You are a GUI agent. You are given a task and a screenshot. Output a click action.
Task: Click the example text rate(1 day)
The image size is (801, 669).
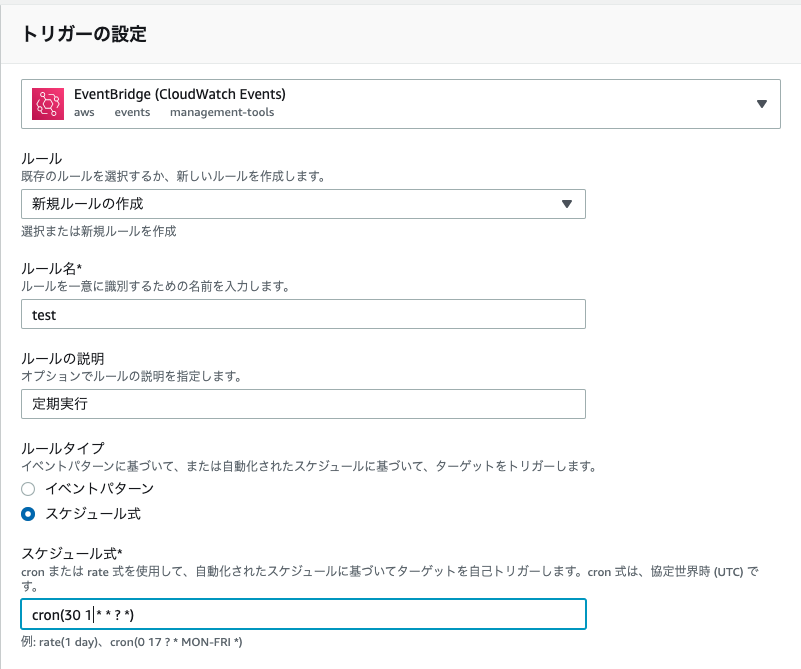[68, 642]
